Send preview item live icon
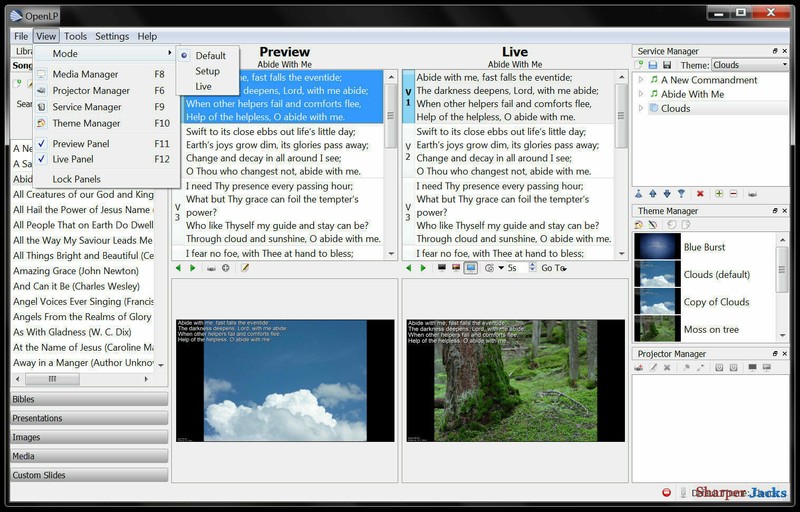Image resolution: width=800 pixels, height=512 pixels. 211,268
